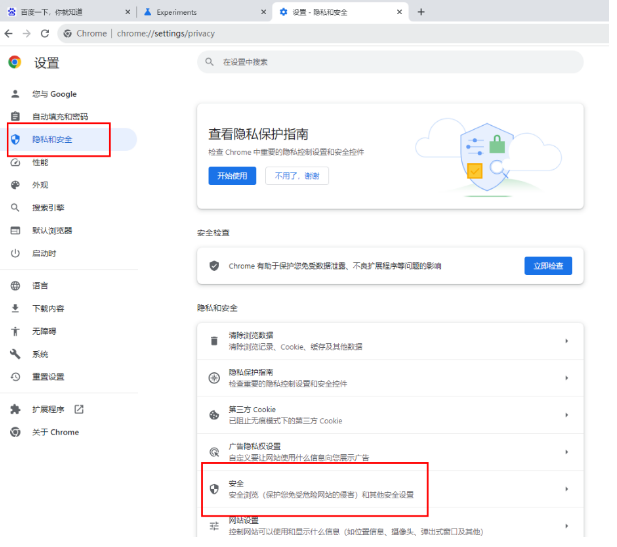Click the sliders icon for 网站设置

[x=214, y=526]
